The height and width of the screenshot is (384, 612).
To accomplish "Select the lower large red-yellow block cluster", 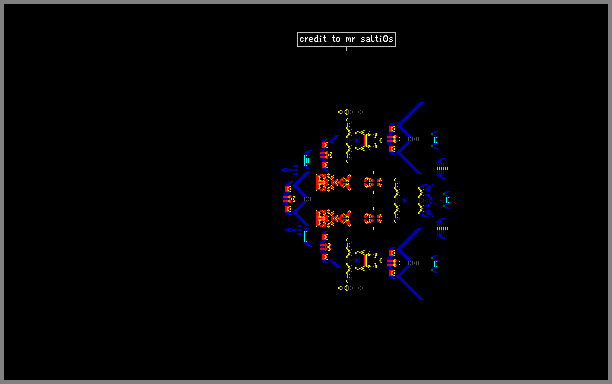I will pos(333,218).
